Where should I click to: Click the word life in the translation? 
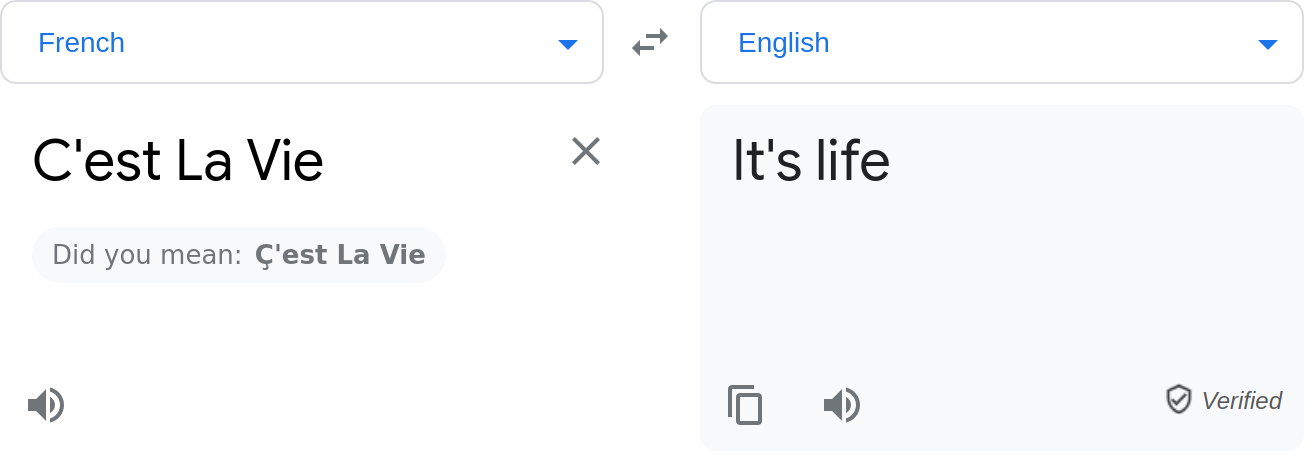(x=852, y=161)
